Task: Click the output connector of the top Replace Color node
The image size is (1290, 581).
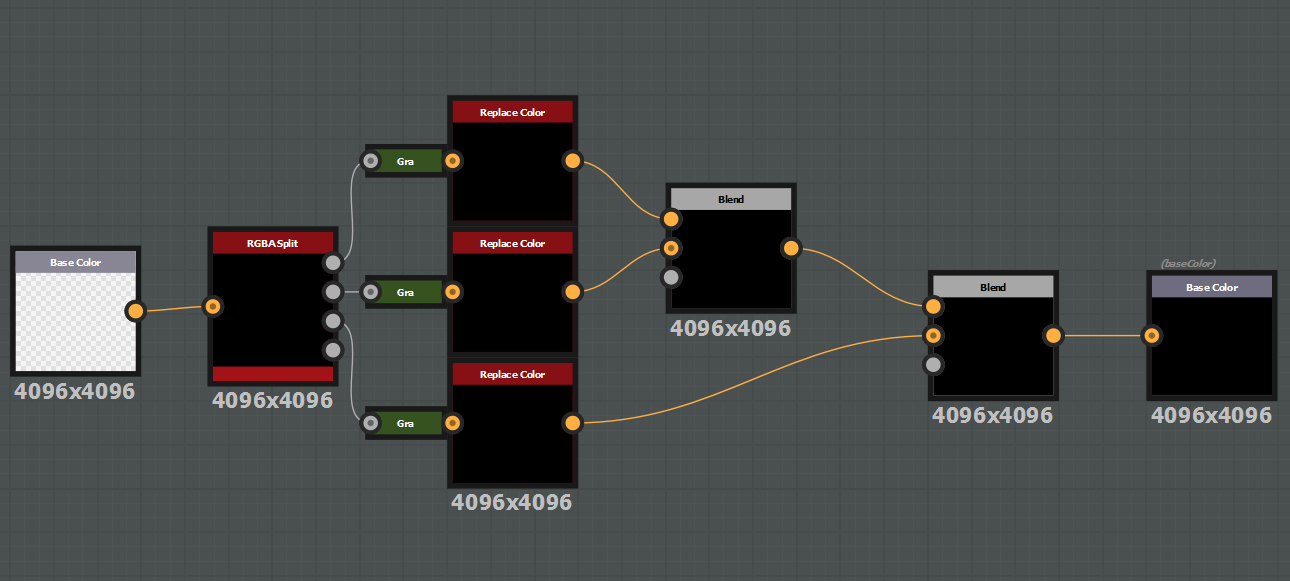Action: pos(572,160)
